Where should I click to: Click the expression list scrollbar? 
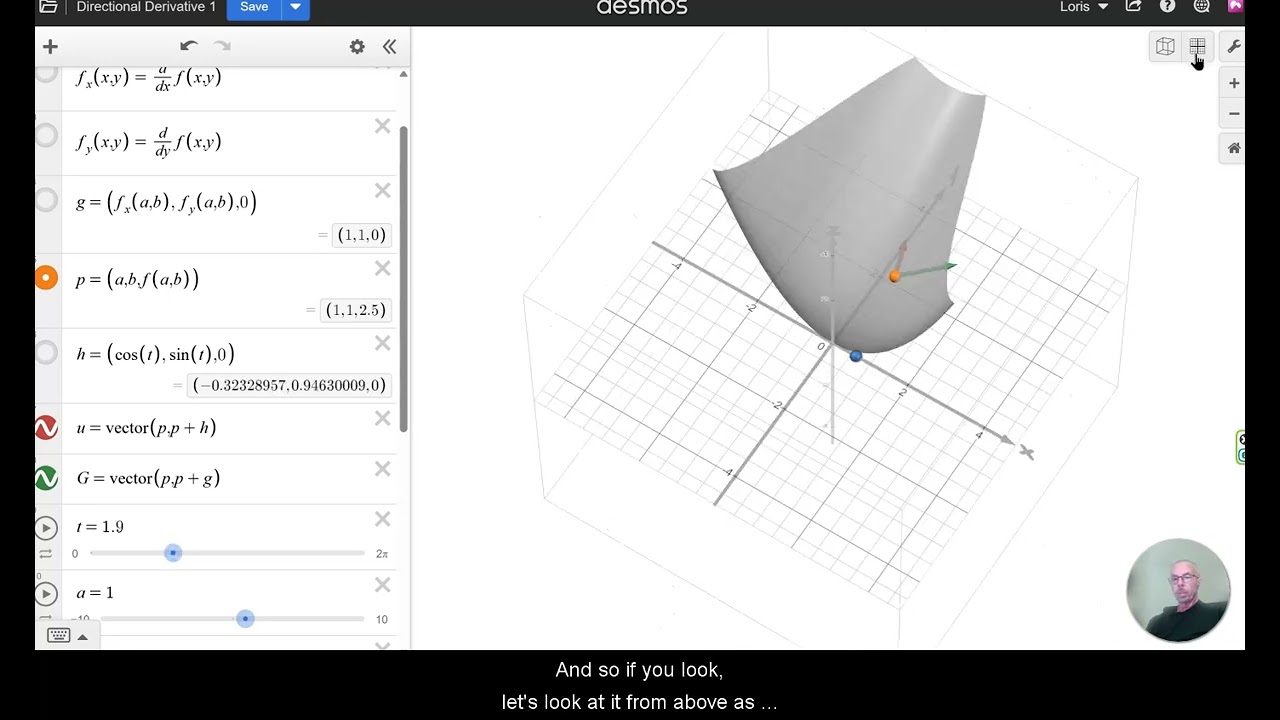(404, 280)
